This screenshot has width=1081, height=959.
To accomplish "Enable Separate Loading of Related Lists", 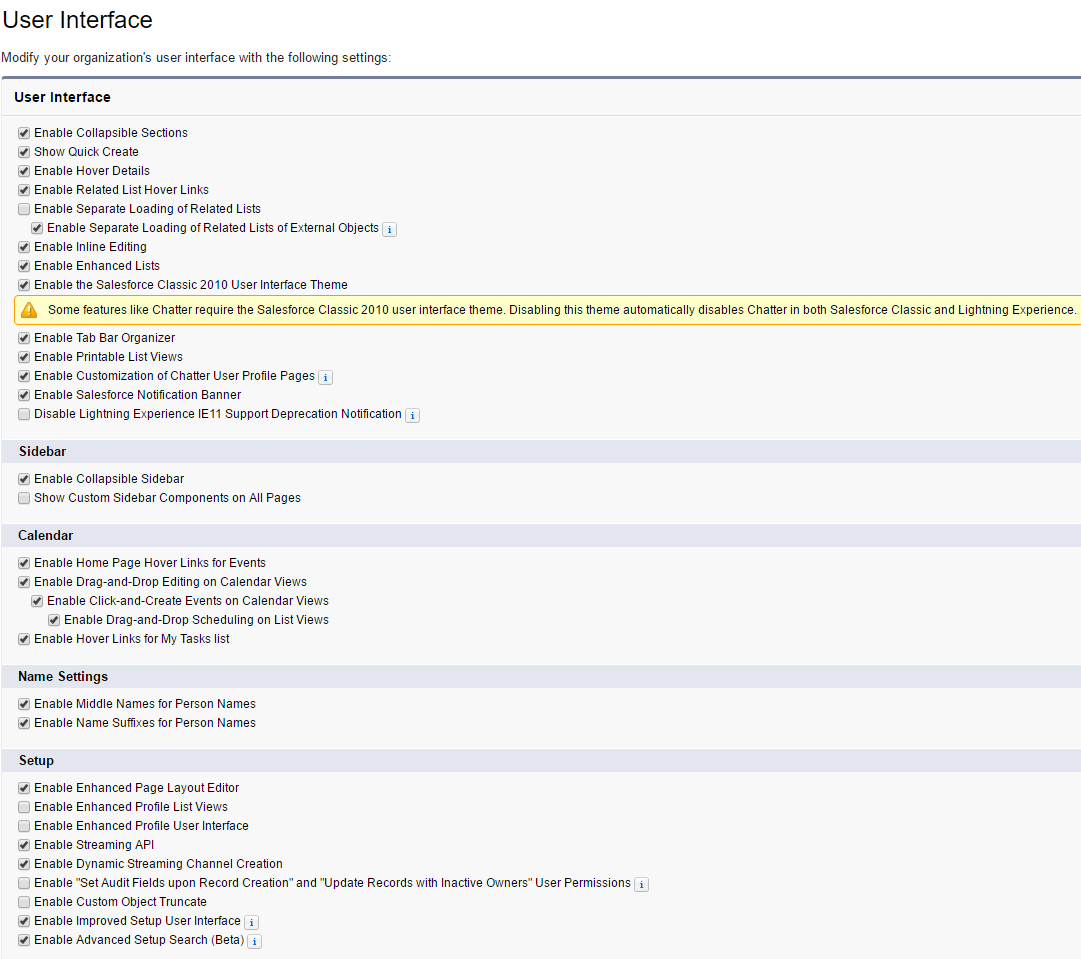I will (24, 209).
